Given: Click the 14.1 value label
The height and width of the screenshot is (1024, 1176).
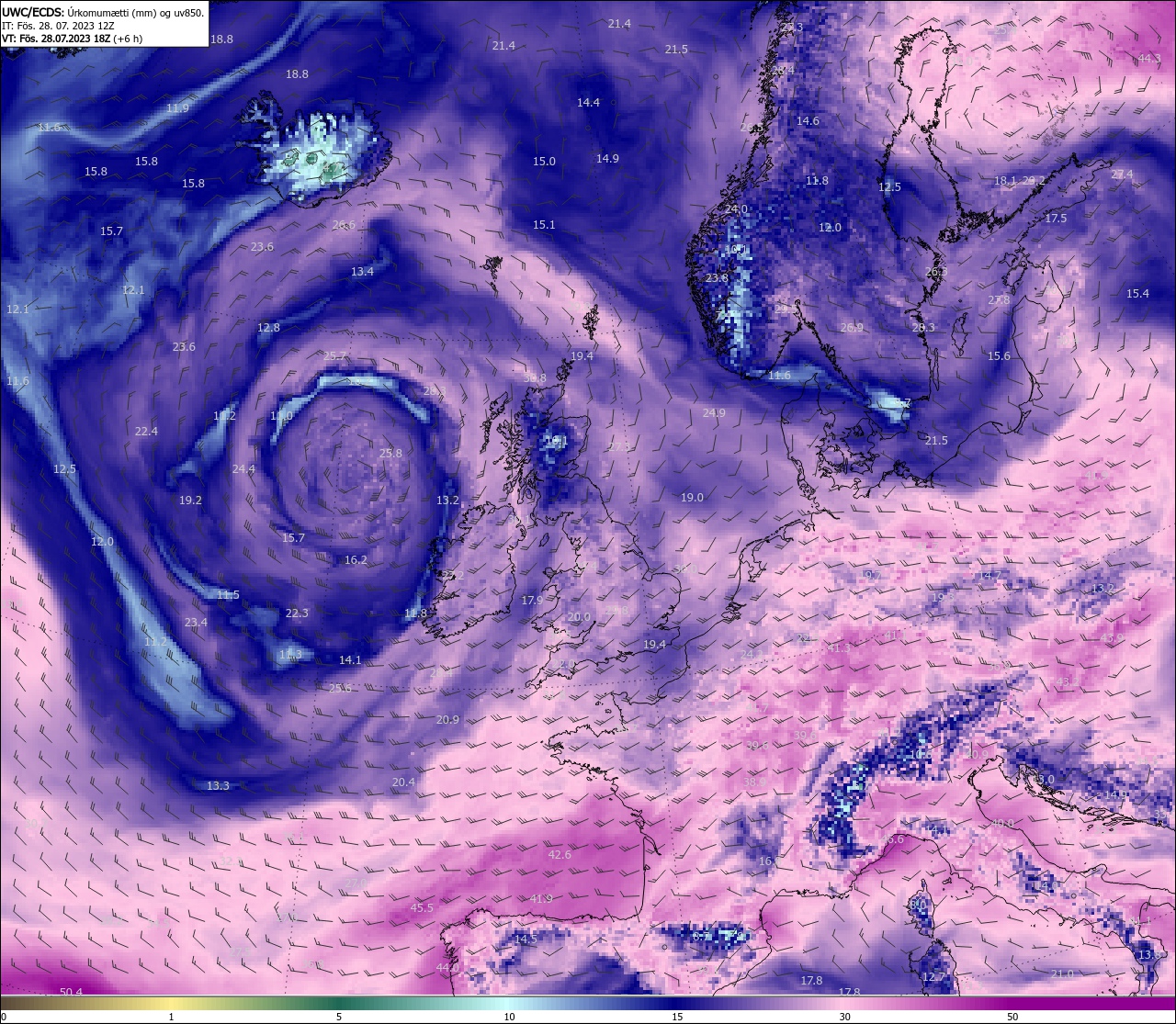Looking at the screenshot, I should tap(350, 659).
